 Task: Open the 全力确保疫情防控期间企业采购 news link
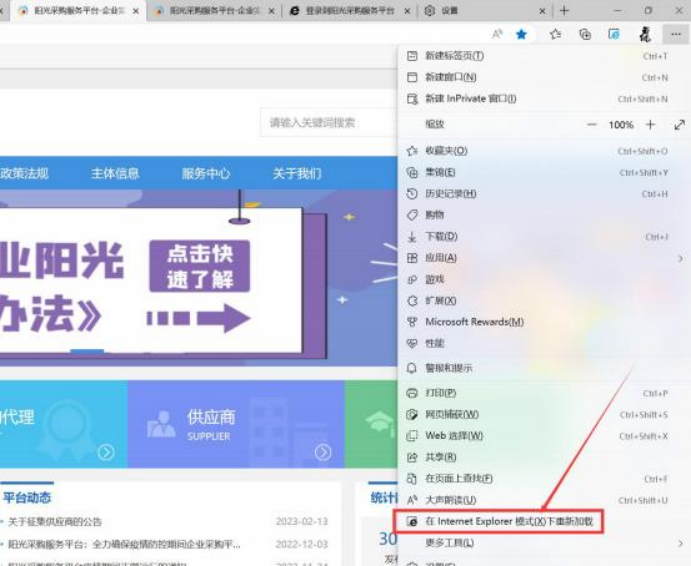[x=124, y=545]
